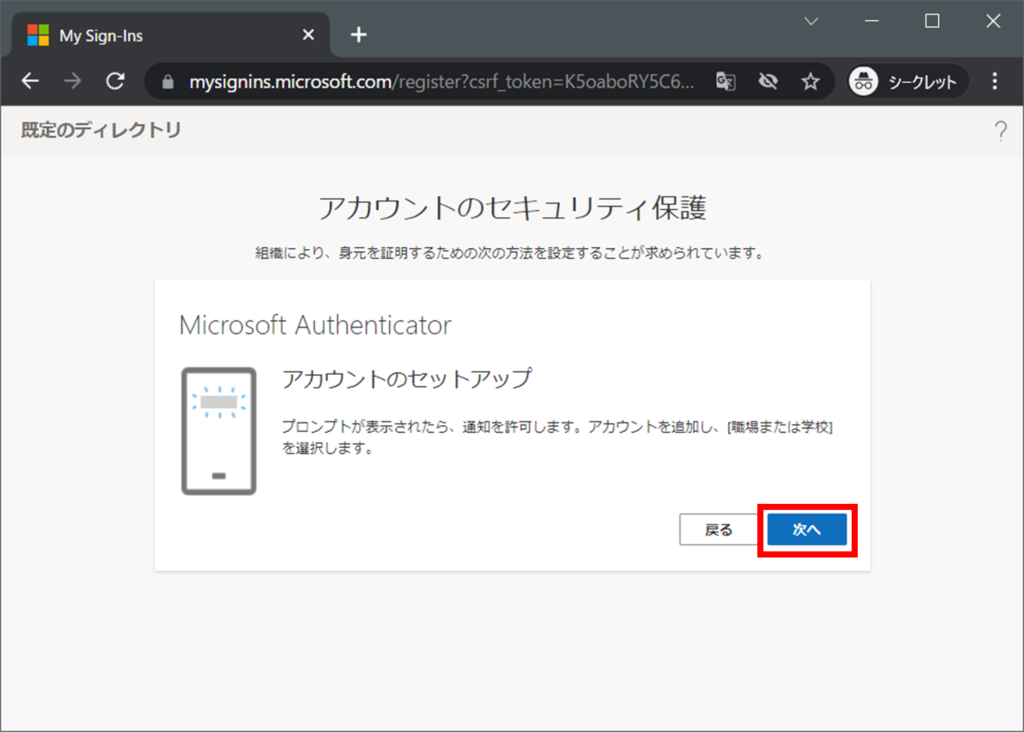Reload the page with refresh icon
The image size is (1024, 732).
[x=116, y=81]
